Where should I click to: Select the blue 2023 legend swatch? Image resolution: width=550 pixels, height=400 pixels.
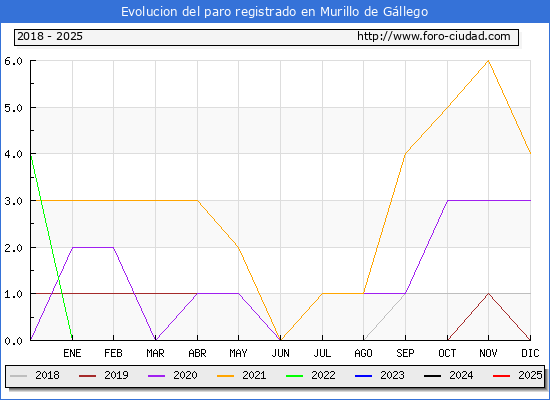(x=364, y=376)
